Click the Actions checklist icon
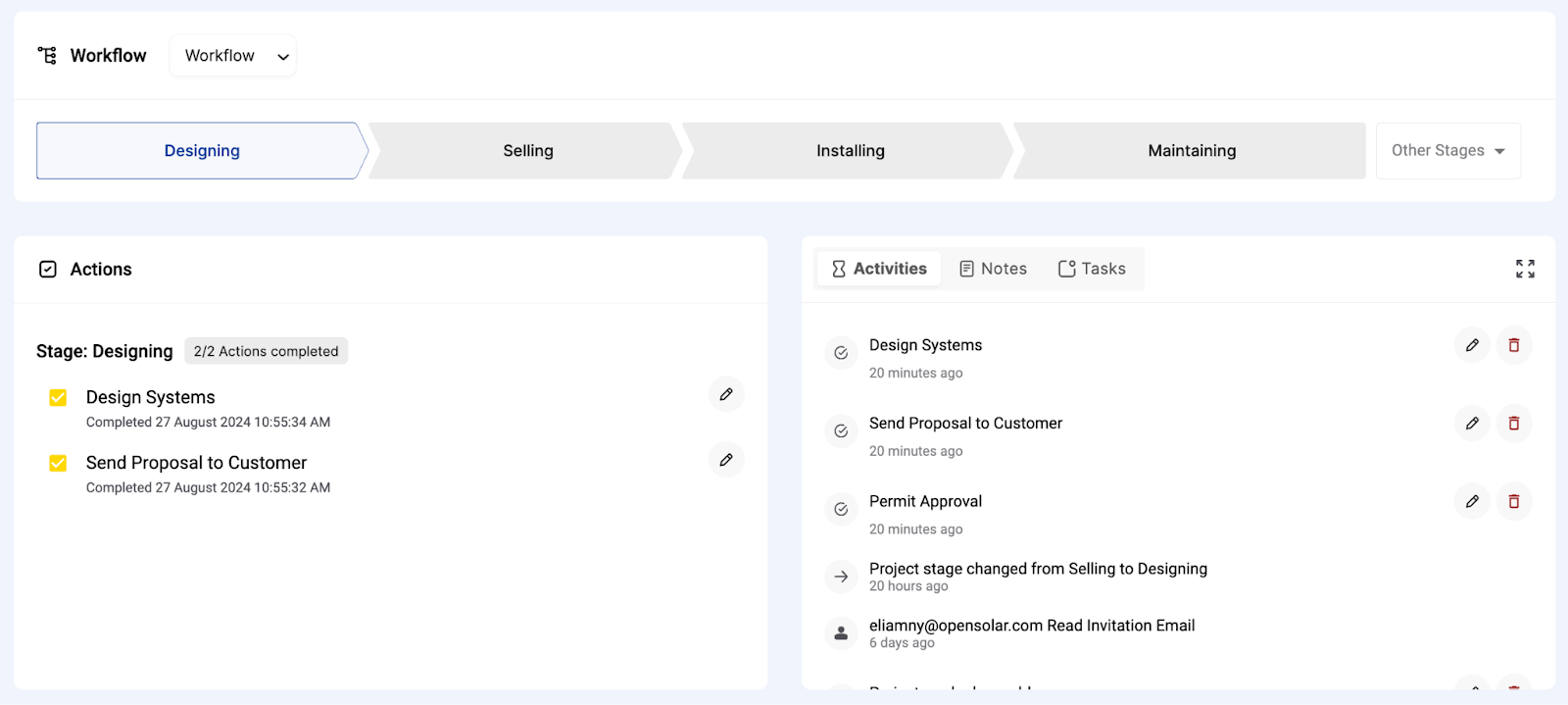 click(48, 270)
